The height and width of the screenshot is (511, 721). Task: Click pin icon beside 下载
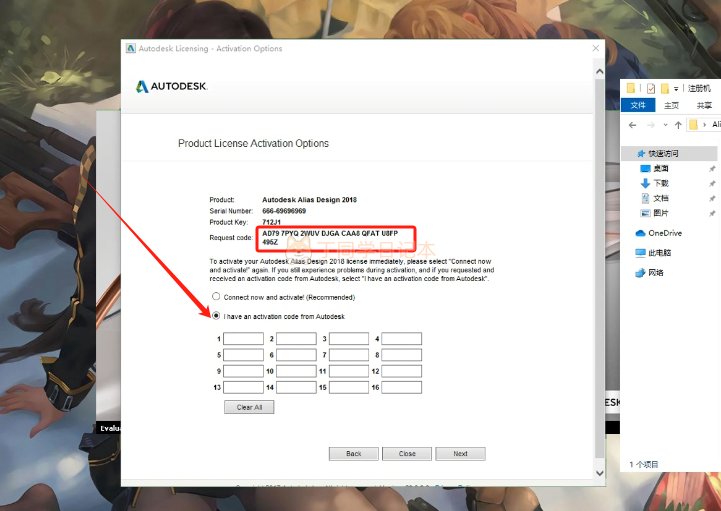(712, 184)
